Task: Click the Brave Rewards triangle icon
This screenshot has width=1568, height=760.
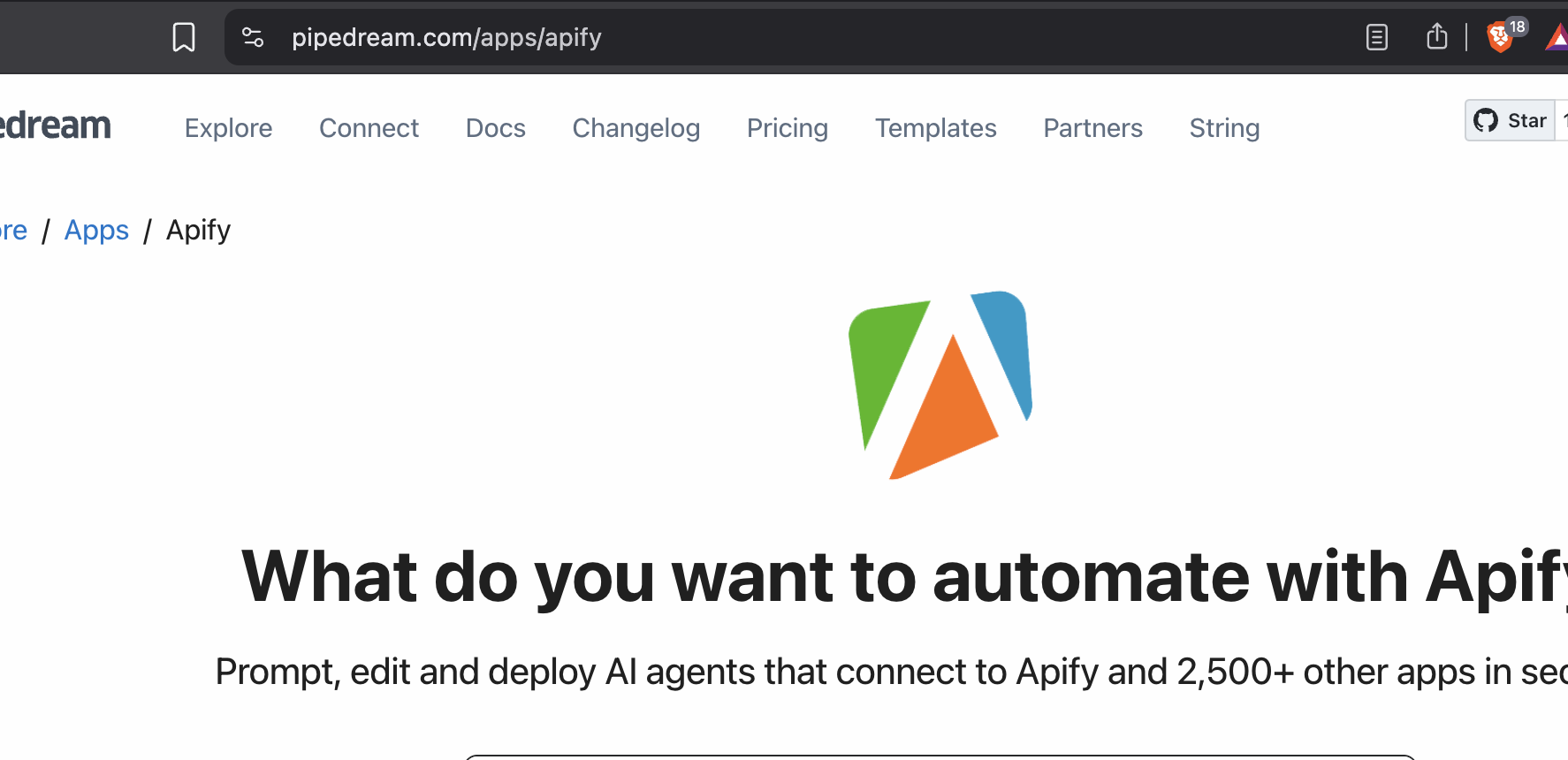Action: (1557, 37)
